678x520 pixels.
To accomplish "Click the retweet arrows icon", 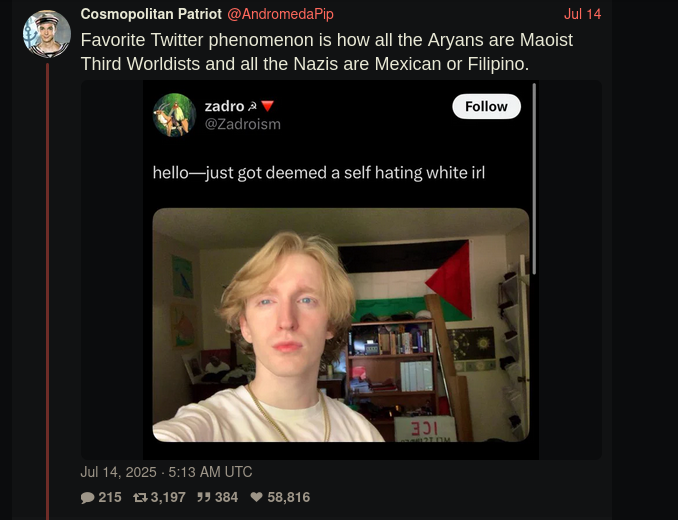I will (x=140, y=498).
